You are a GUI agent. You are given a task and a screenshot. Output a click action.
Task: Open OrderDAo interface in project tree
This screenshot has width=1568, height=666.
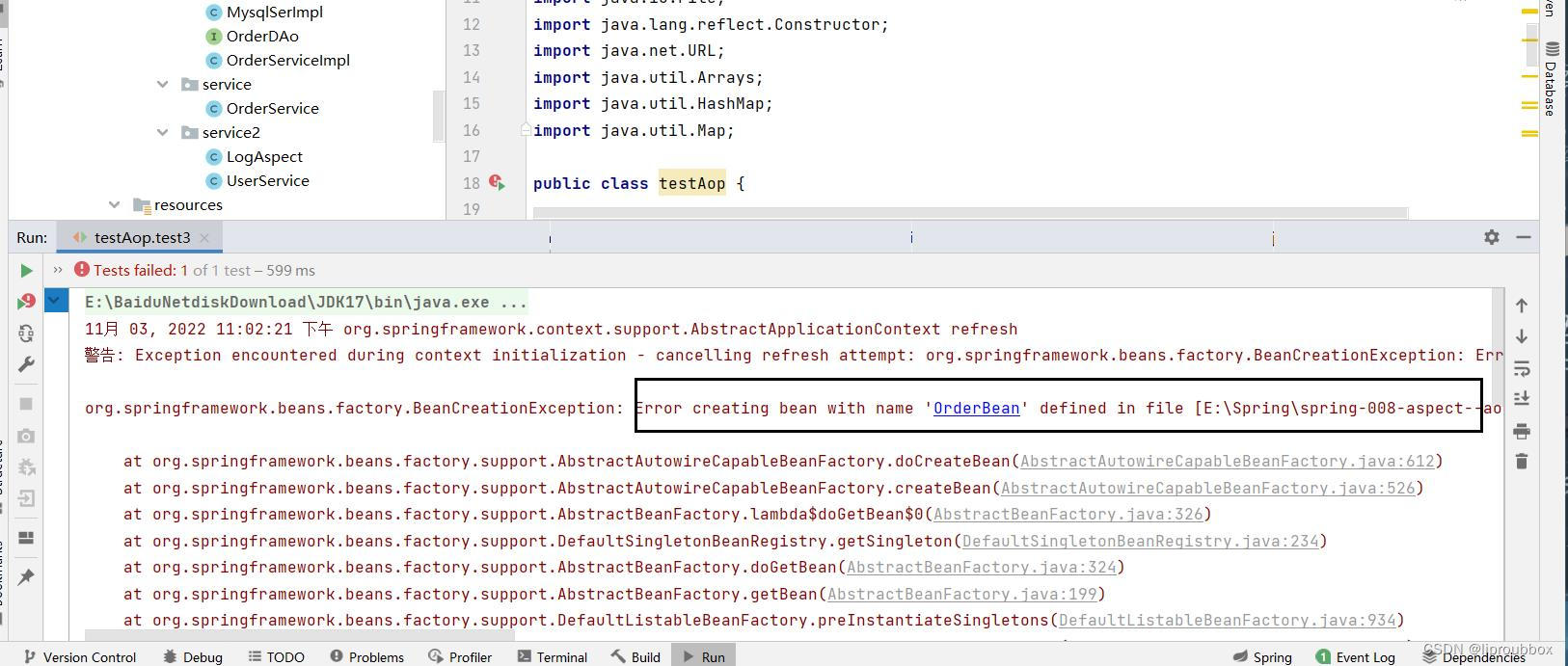pos(262,36)
